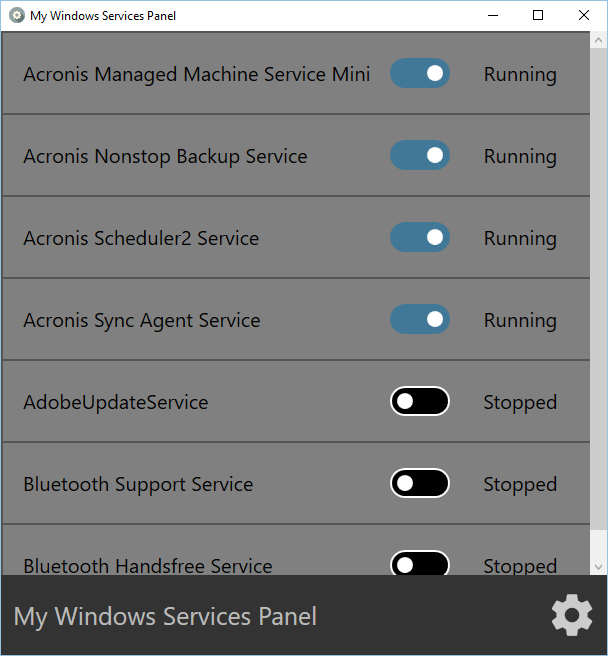Disable the Acronis Nonstop Backup Service toggle
This screenshot has width=608, height=656.
pyautogui.click(x=420, y=155)
